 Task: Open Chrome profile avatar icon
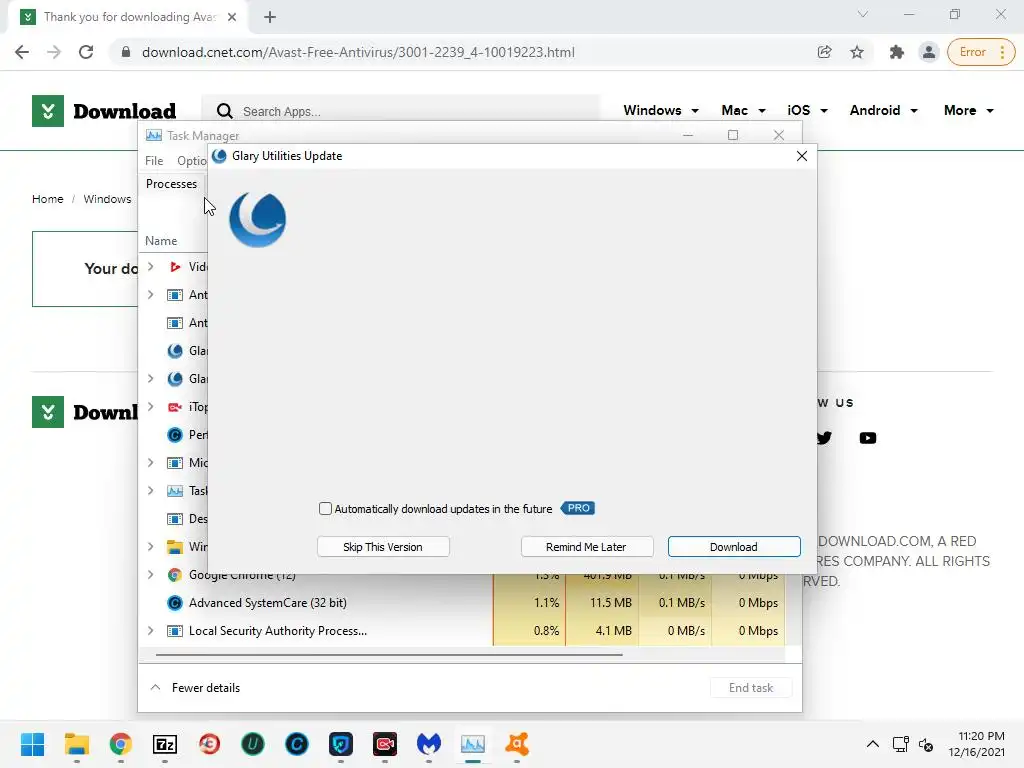click(928, 52)
